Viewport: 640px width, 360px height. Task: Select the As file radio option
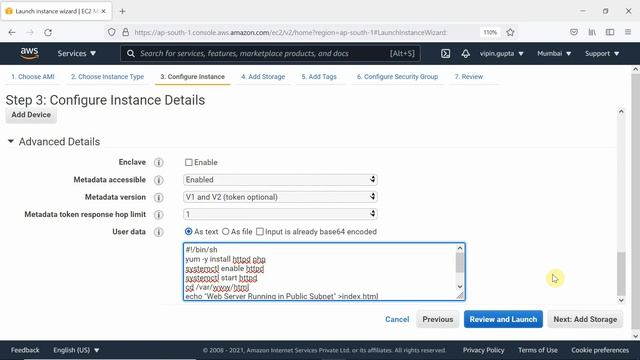[225, 231]
